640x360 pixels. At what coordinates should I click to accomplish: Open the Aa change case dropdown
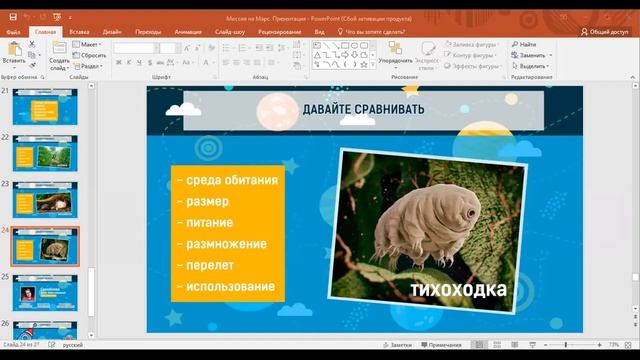click(188, 62)
